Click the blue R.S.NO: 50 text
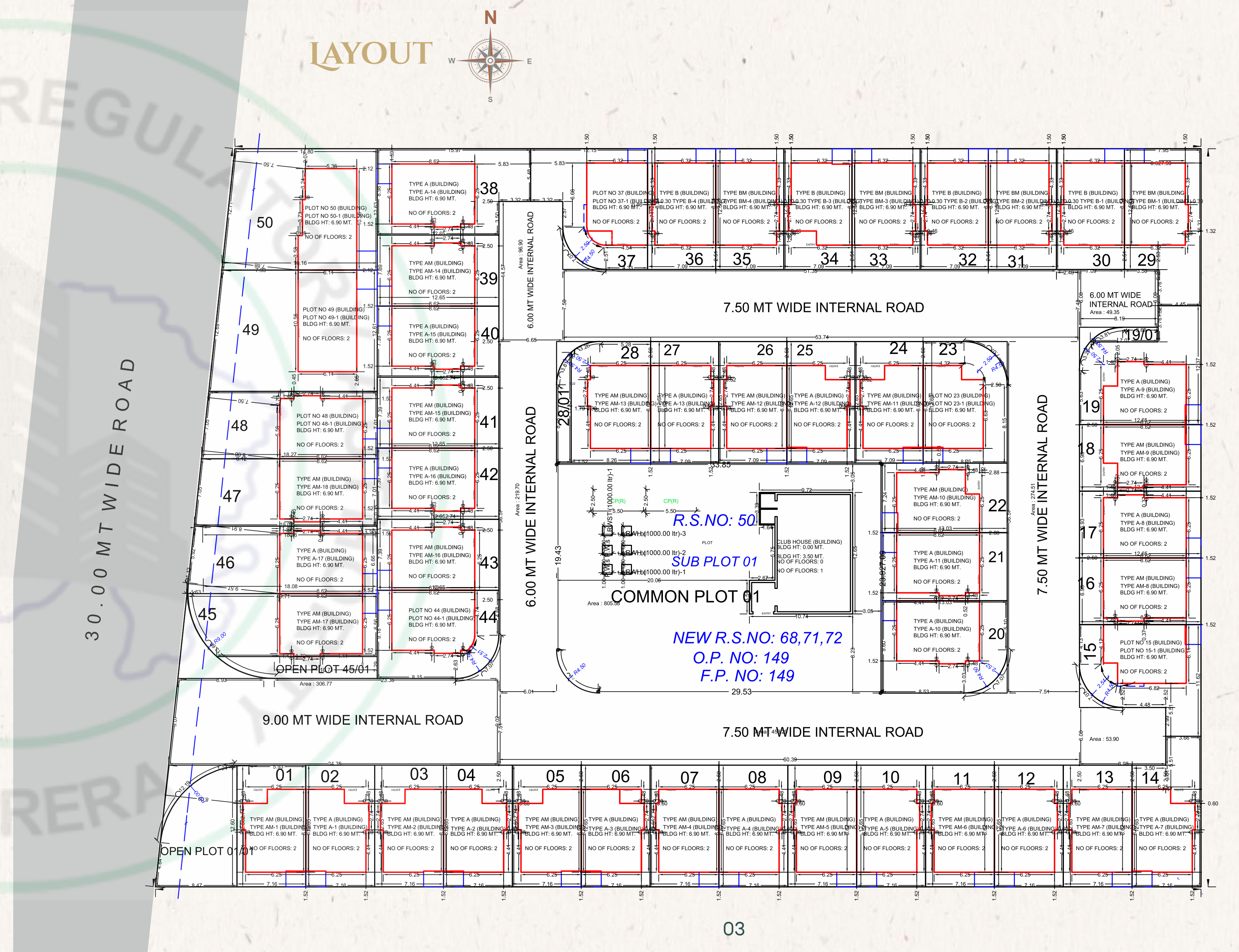 pyautogui.click(x=714, y=520)
